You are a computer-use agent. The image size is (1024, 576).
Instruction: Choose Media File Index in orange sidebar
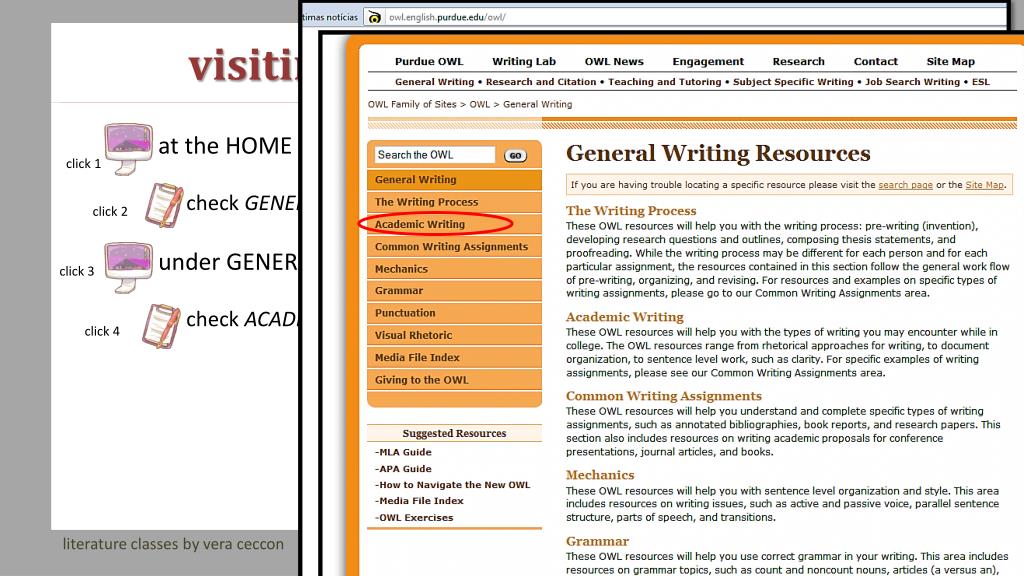(455, 357)
